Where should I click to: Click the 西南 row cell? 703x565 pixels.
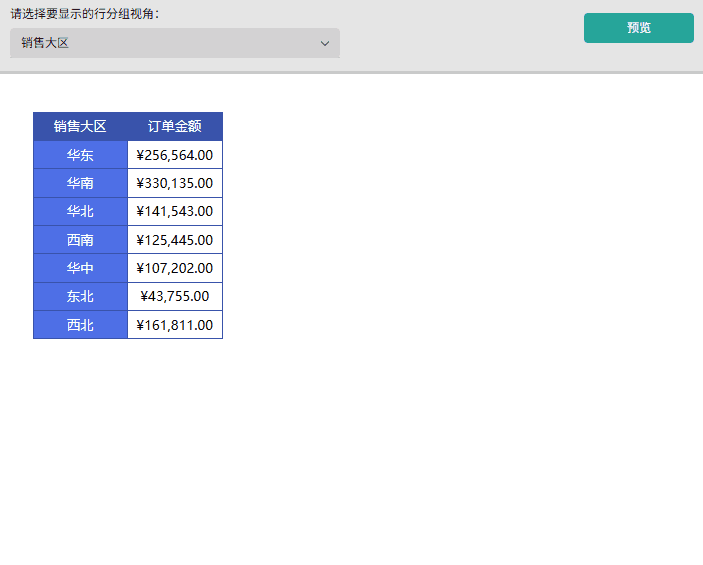(x=80, y=240)
